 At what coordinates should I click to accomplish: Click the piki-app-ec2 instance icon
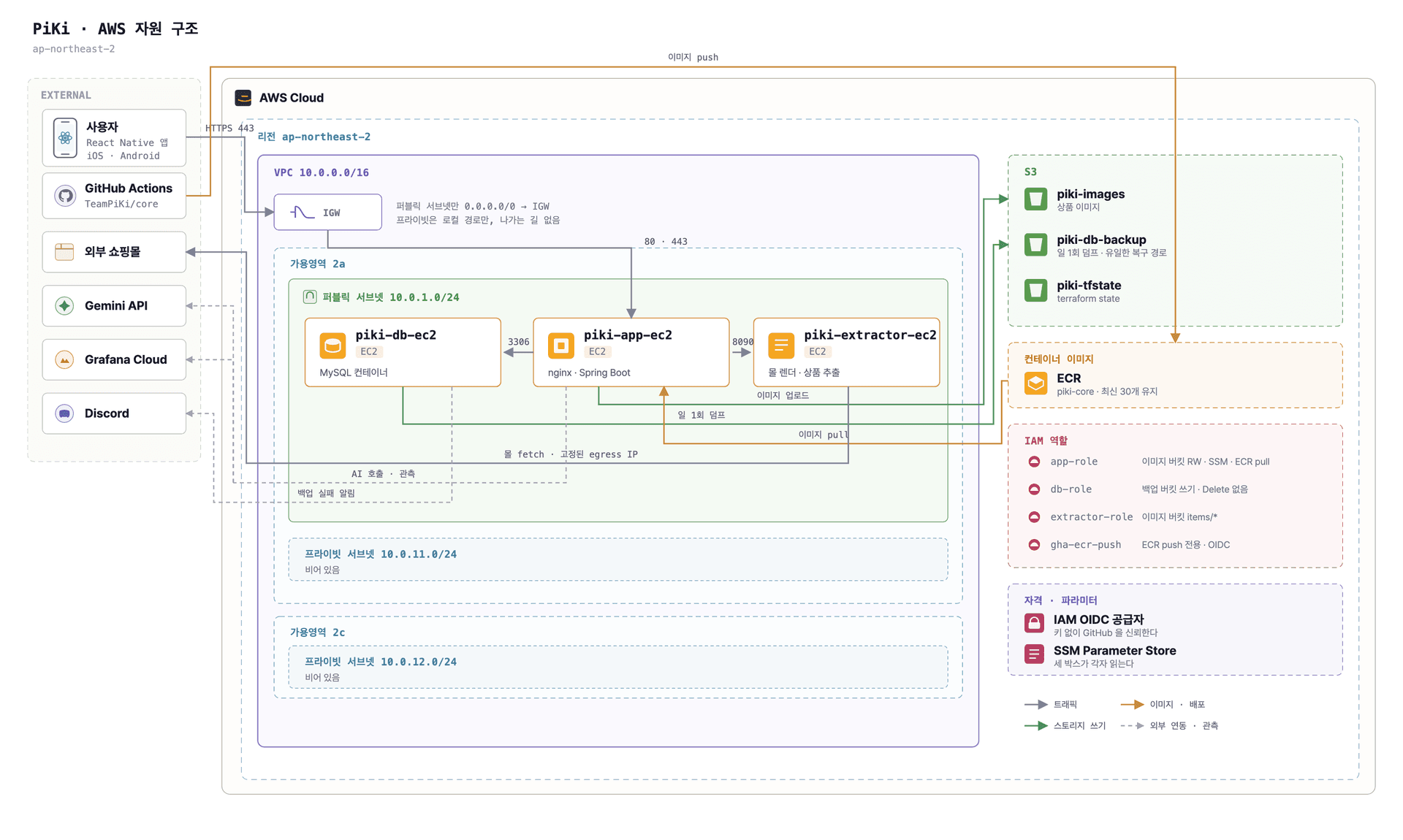tap(561, 345)
